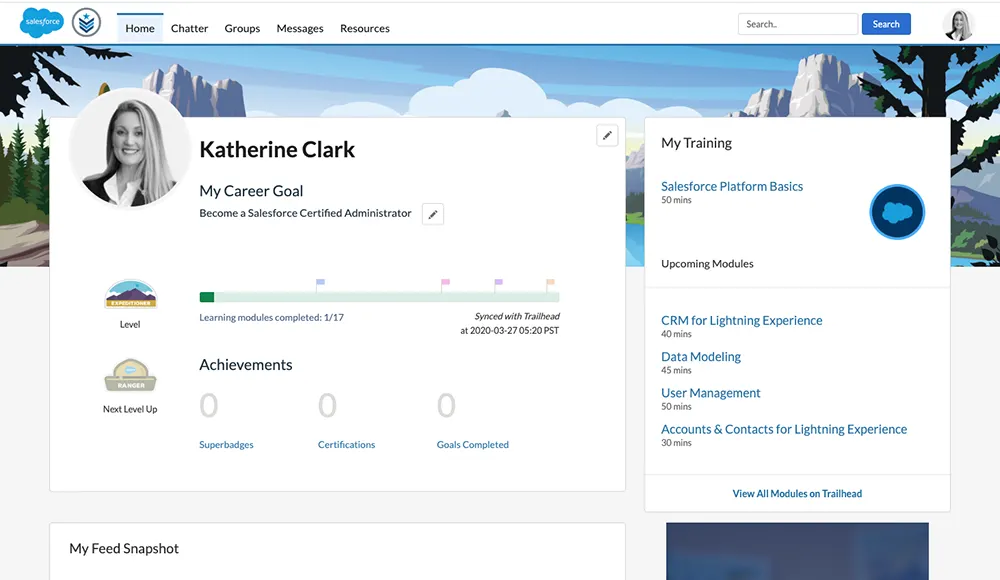Open the User Management module
This screenshot has height=580, width=1000.
tap(710, 393)
